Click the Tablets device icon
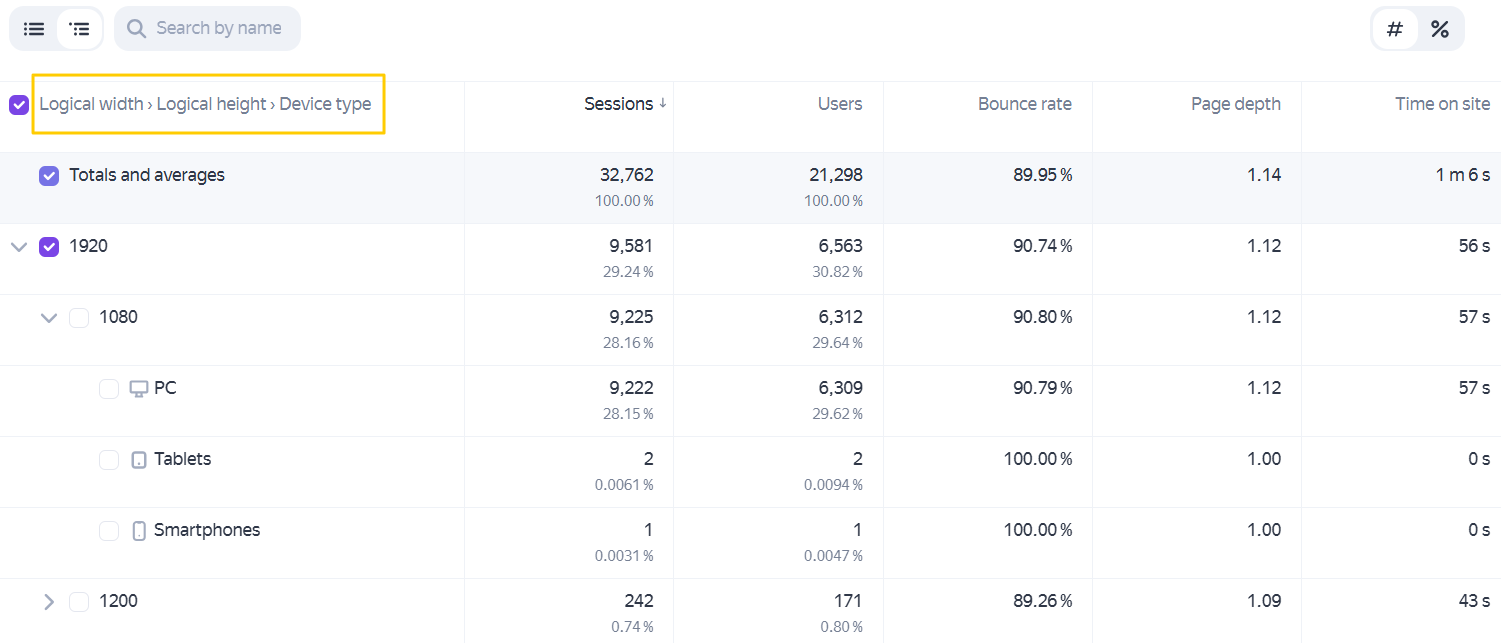Viewport: 1501px width, 643px height. [x=139, y=460]
